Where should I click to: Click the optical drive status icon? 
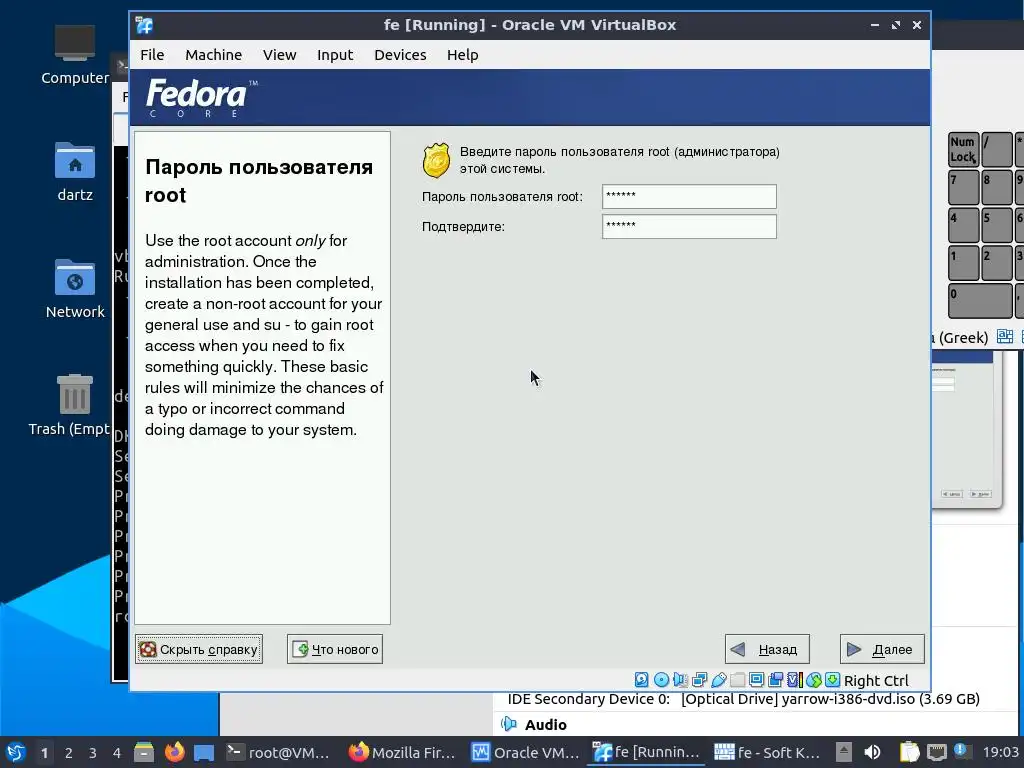(661, 680)
